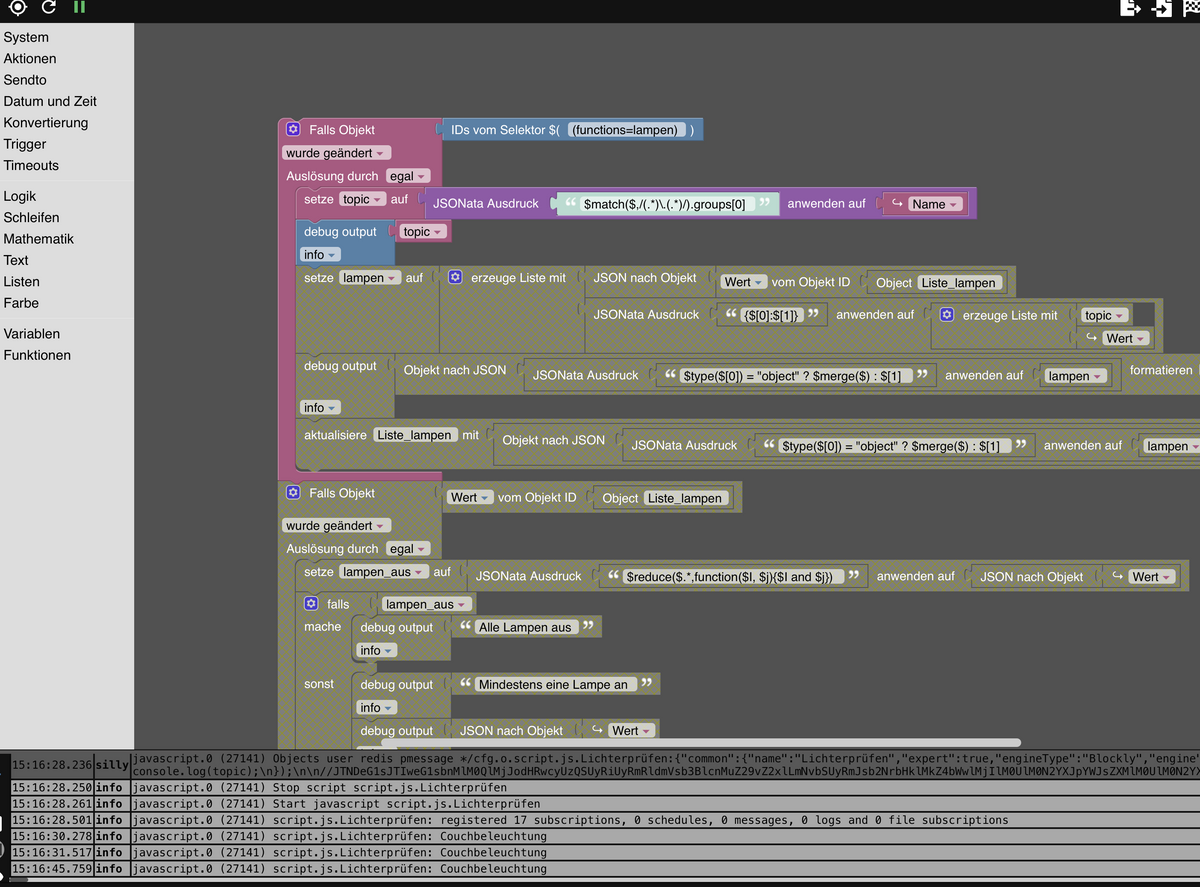This screenshot has height=887, width=1200.
Task: Open topic dropdown in first debug output block
Action: (424, 231)
